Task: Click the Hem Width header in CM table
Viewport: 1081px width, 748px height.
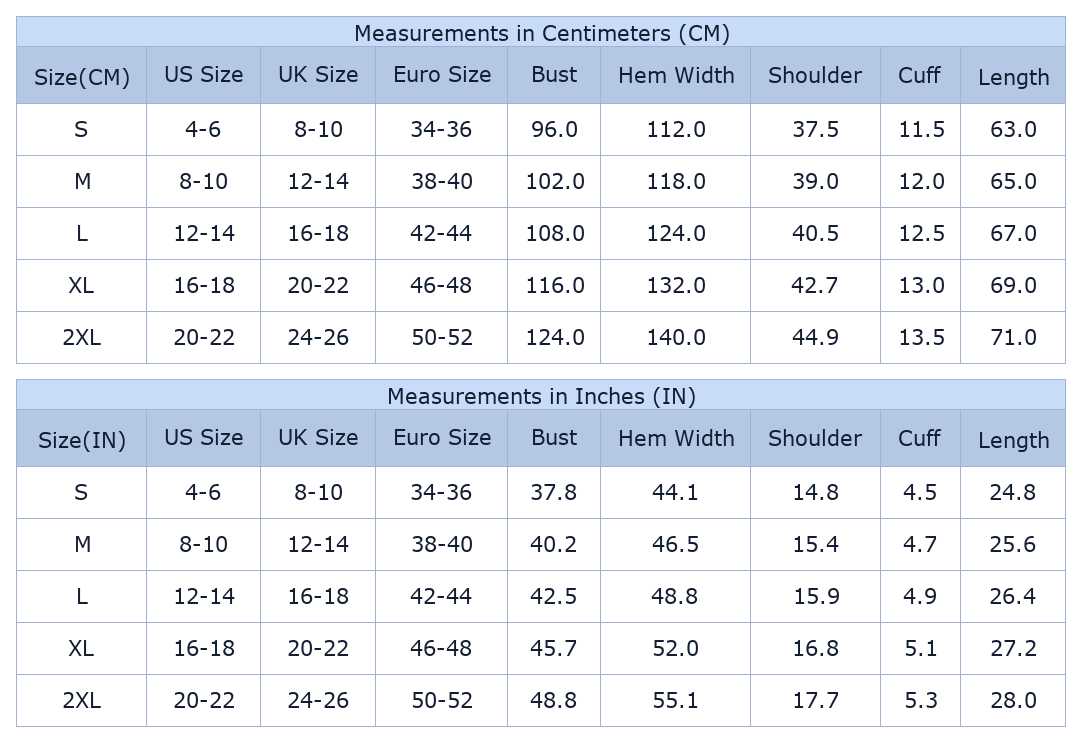Action: (676, 75)
